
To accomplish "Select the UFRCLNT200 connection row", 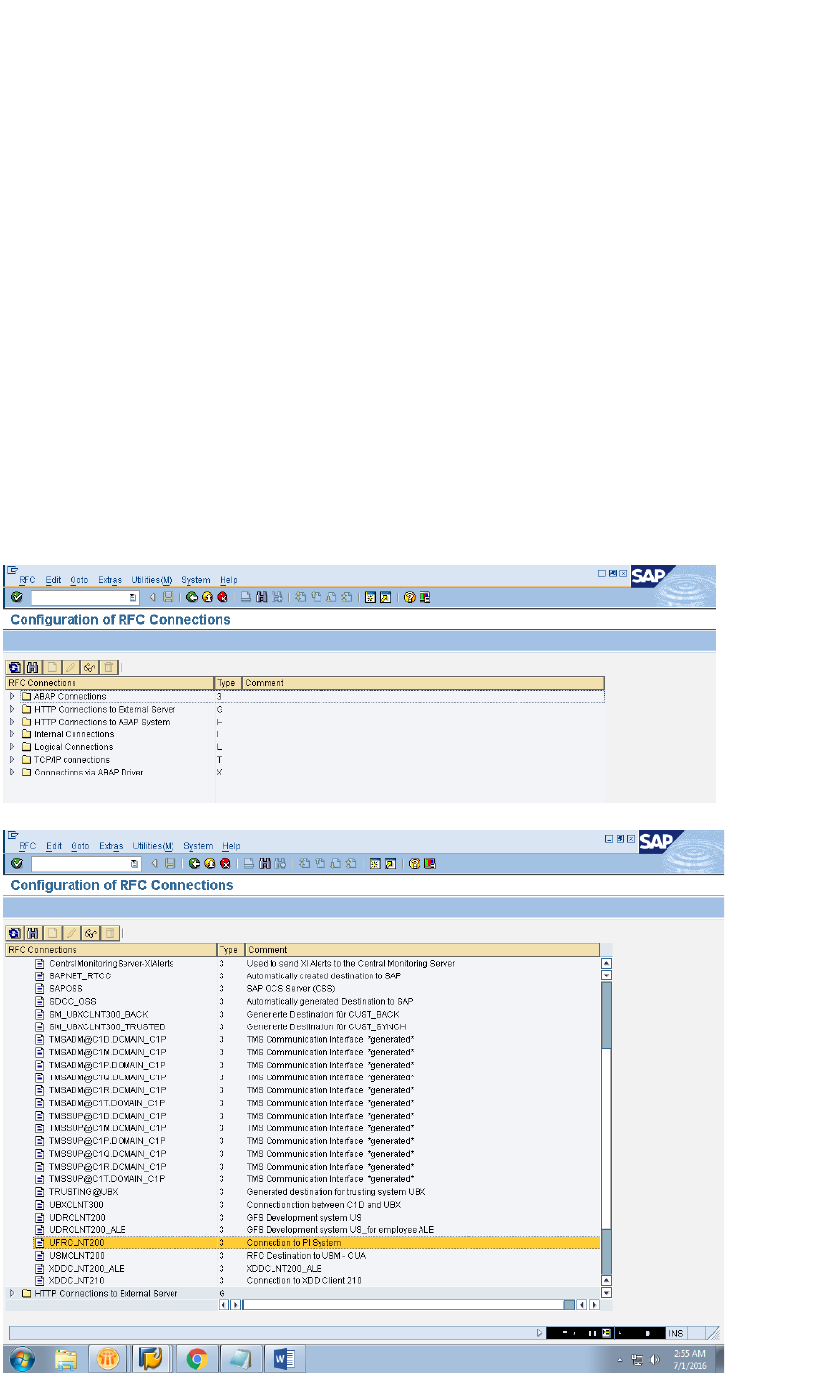I will pos(75,1242).
